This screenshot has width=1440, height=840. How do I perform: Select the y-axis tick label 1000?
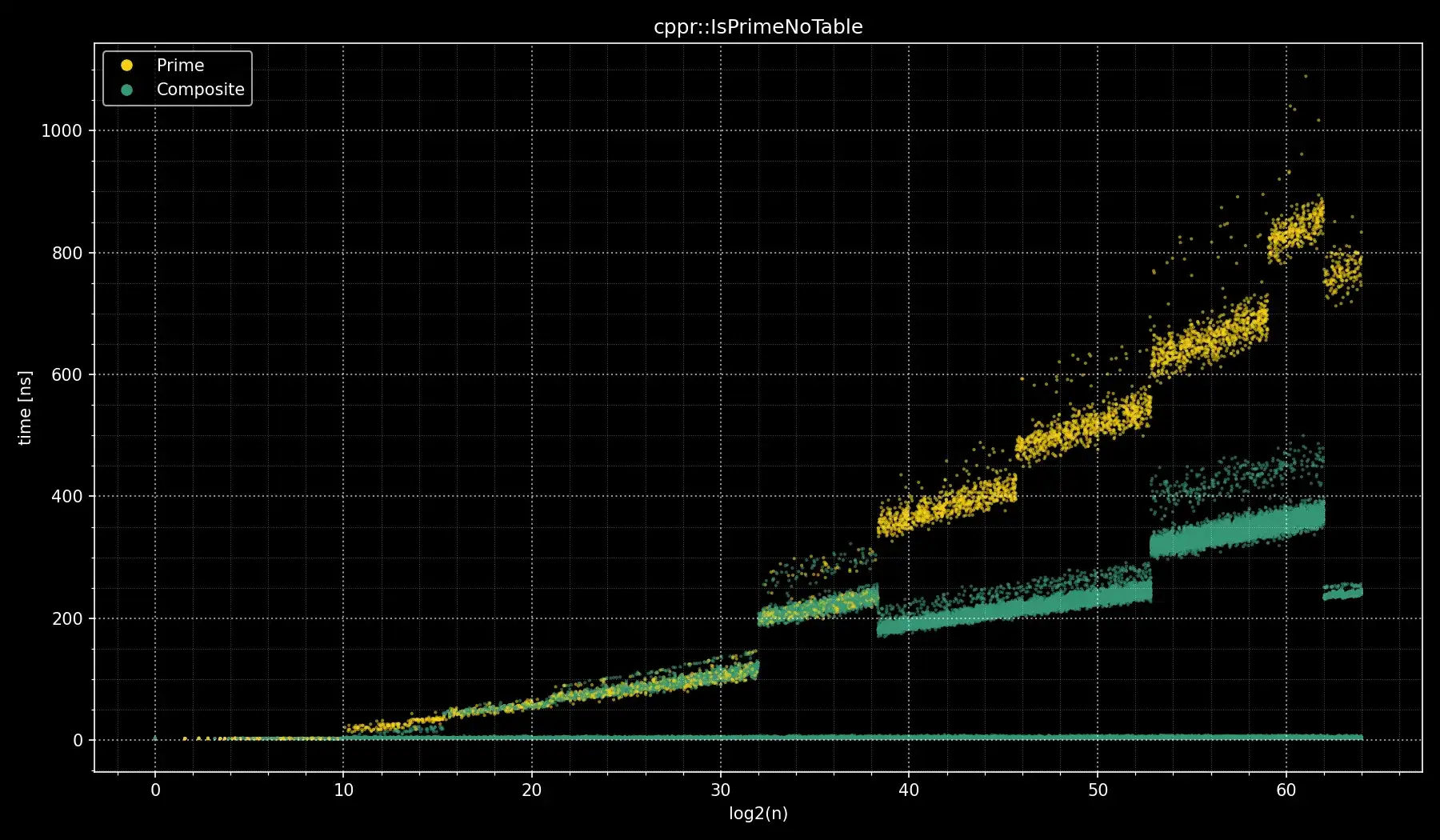(62, 131)
